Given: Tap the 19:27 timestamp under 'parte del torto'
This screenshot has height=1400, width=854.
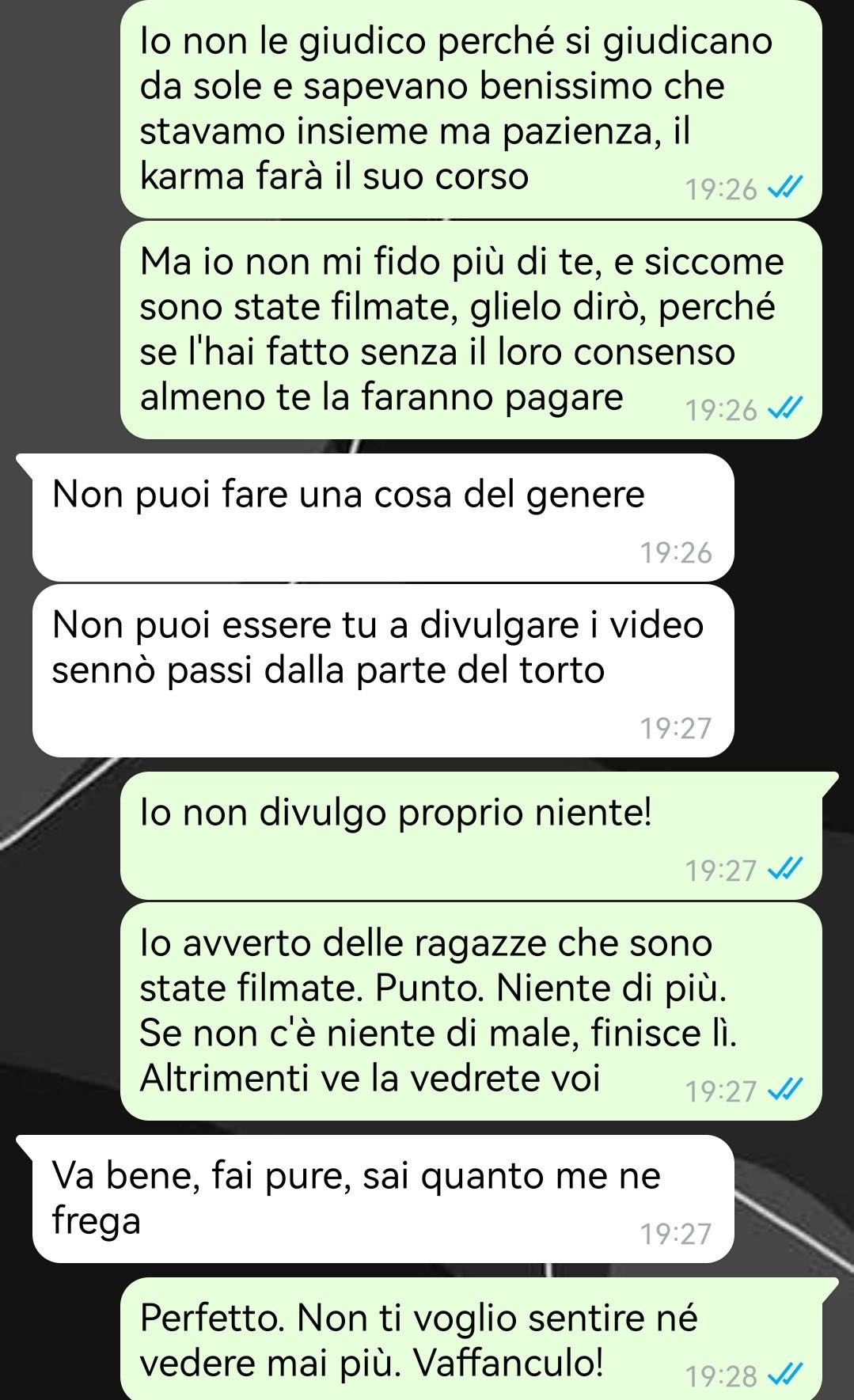Looking at the screenshot, I should pyautogui.click(x=677, y=727).
